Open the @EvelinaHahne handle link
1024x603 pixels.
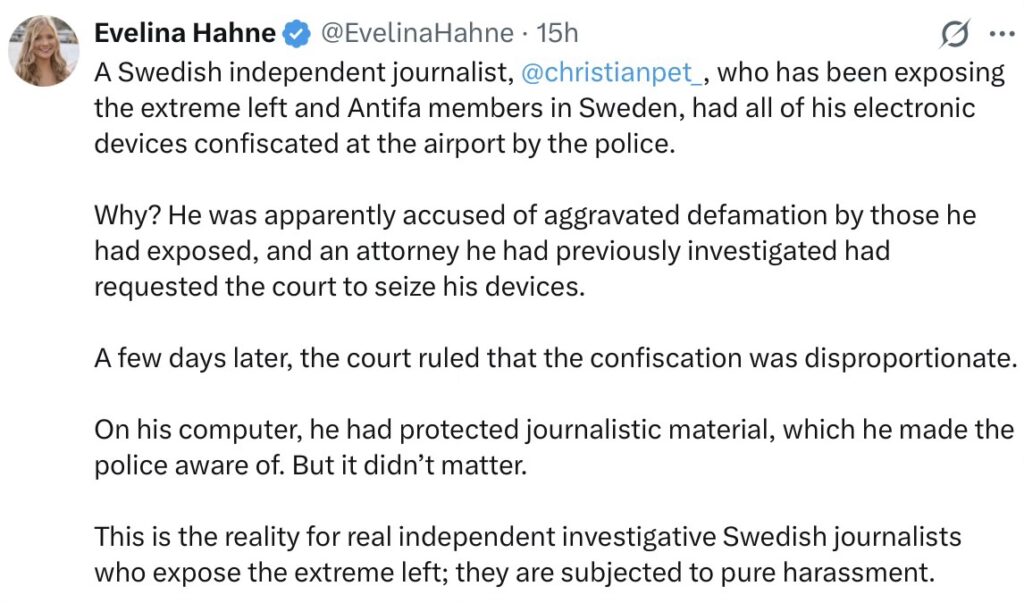coord(420,33)
